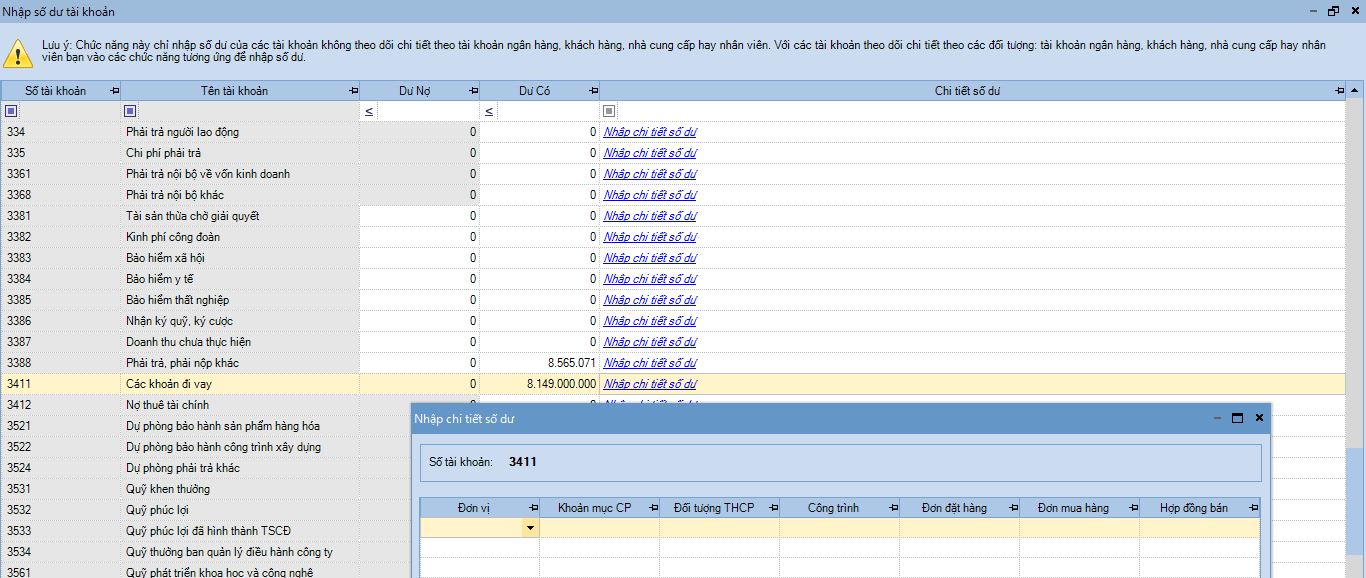Click the main grid vertical scrollbar thumb
The image size is (1366, 578).
pos(1356,501)
